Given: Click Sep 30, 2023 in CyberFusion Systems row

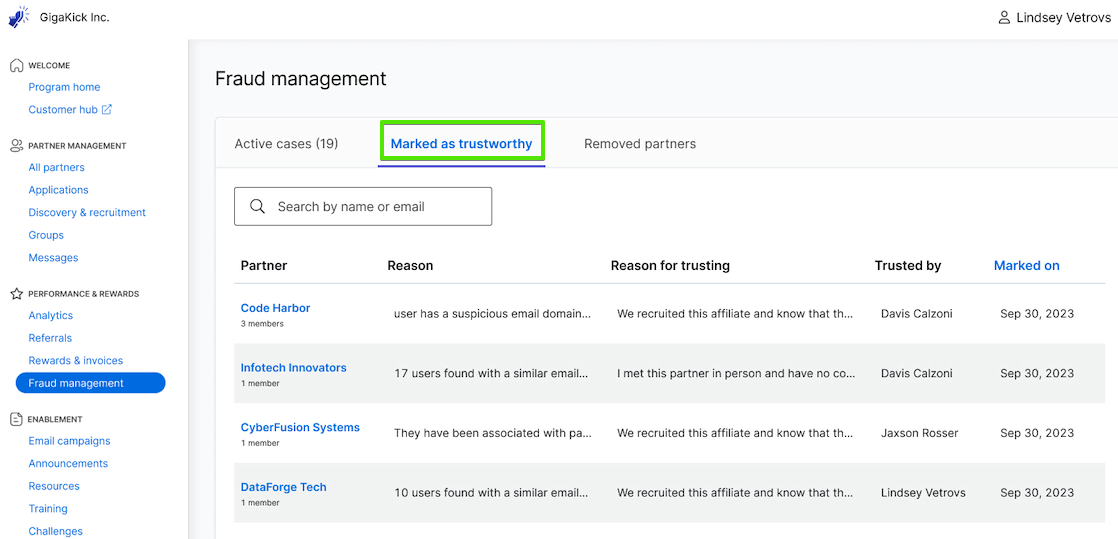Looking at the screenshot, I should 1037,433.
